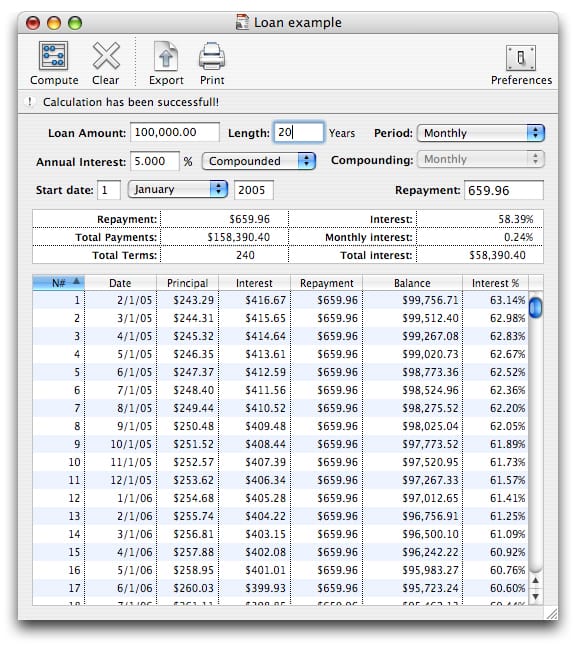Click the Clear X icon

pos(106,56)
